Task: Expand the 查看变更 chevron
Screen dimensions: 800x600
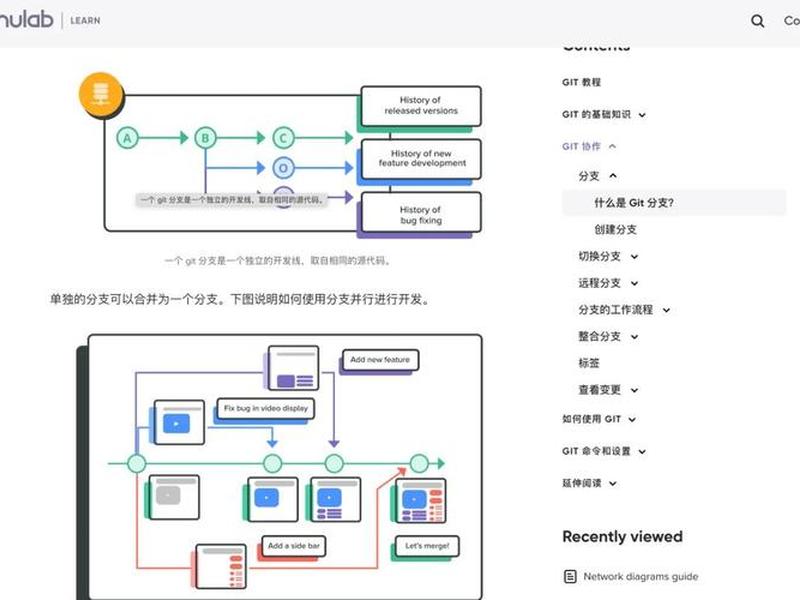Action: point(634,390)
